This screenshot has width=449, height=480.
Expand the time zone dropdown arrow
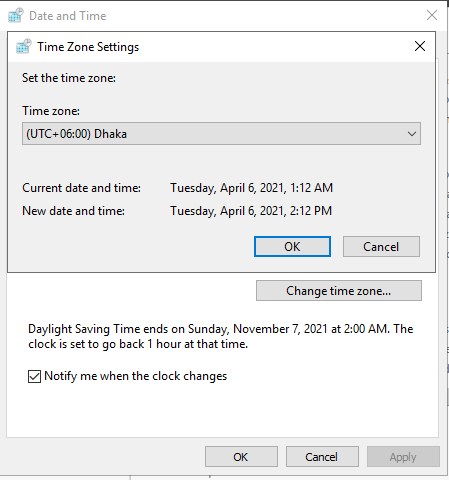coord(412,134)
